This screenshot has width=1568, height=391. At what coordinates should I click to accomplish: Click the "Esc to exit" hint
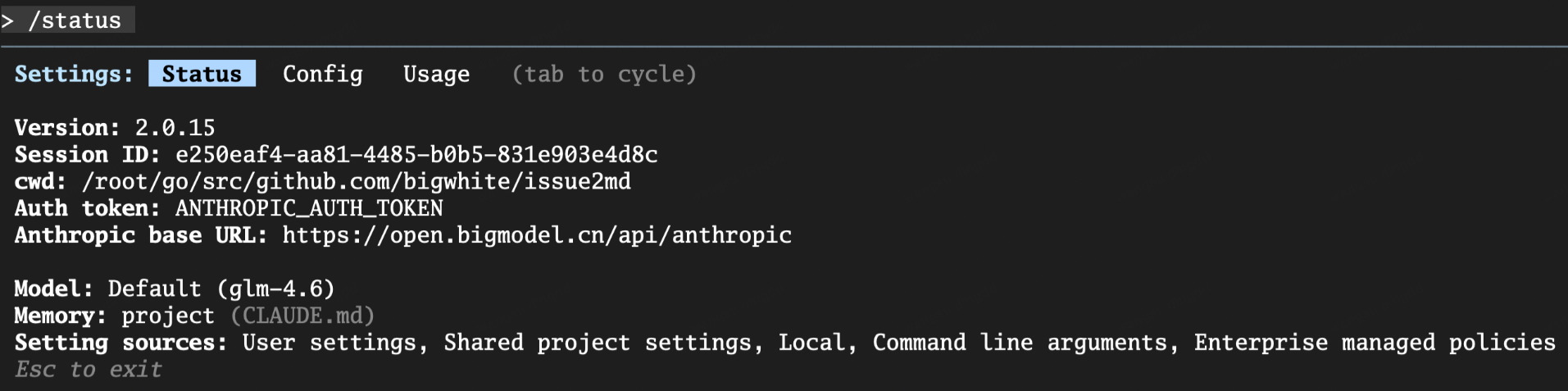tap(89, 370)
